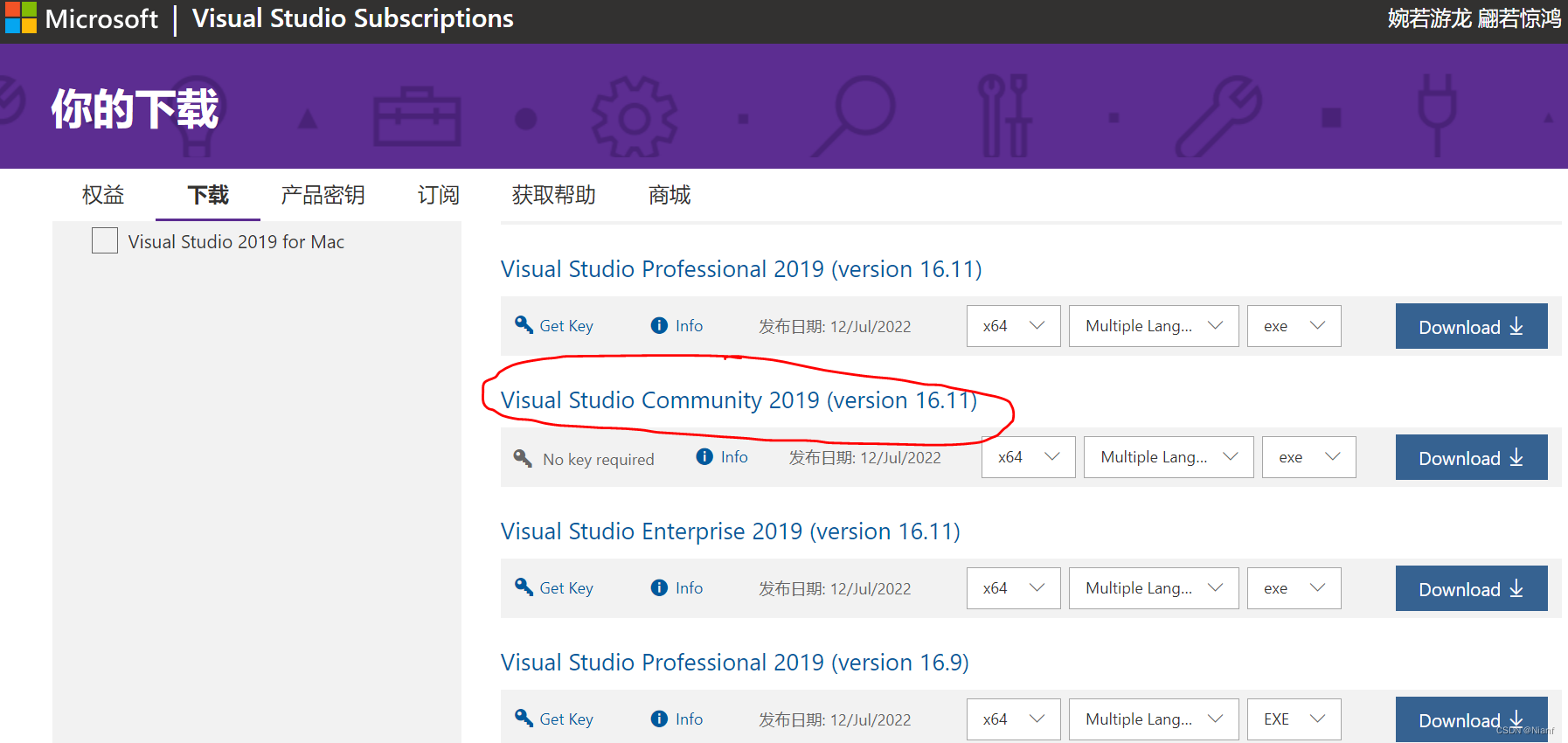This screenshot has width=1568, height=743.
Task: Click key icon beside Professional 2019 16.11 Get Key
Action: (x=524, y=324)
